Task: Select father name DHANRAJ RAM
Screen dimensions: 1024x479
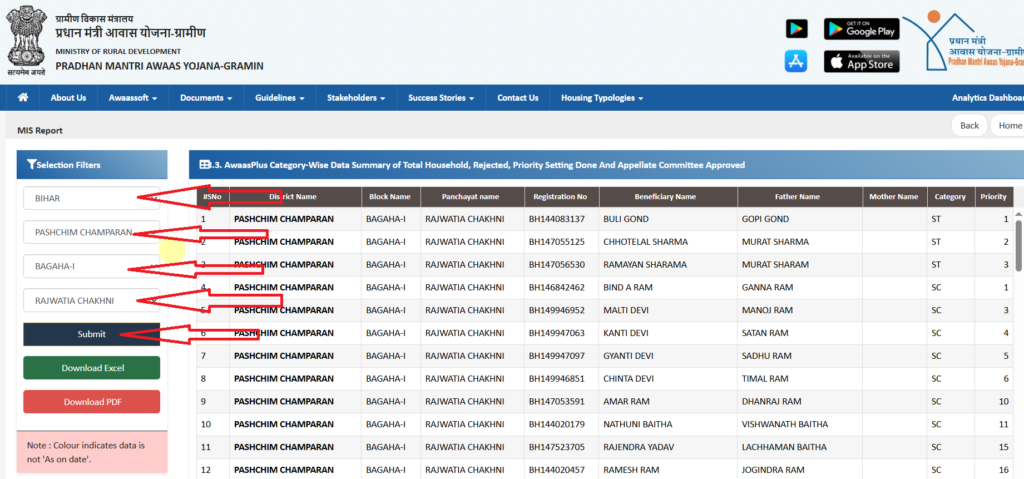Action: point(771,402)
